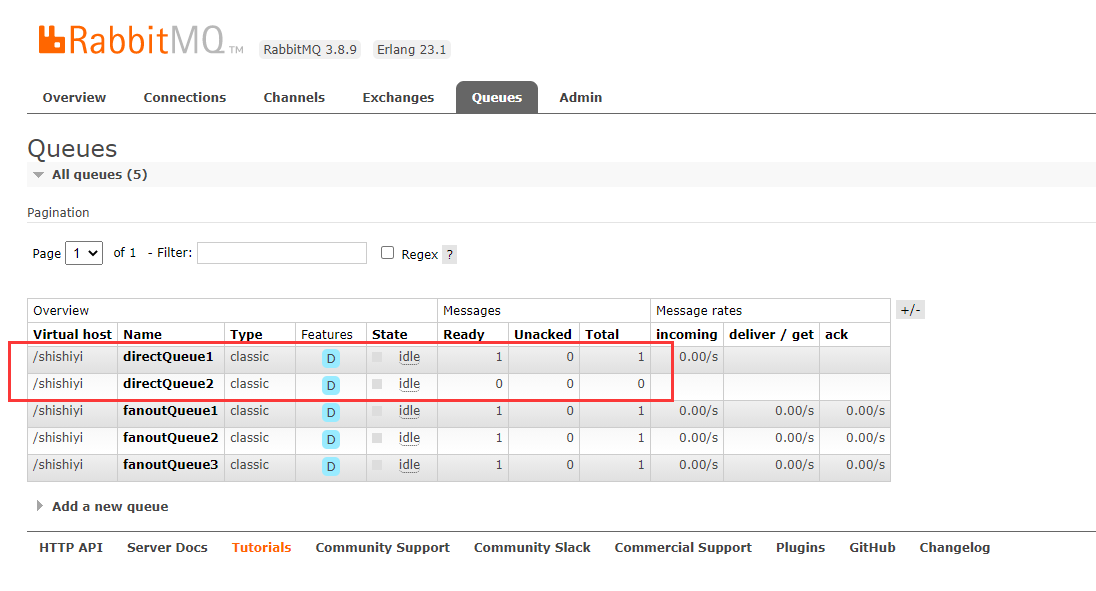Open the fanoutQueue2 queue details
Screen dimensions: 1096x591
coord(171,438)
